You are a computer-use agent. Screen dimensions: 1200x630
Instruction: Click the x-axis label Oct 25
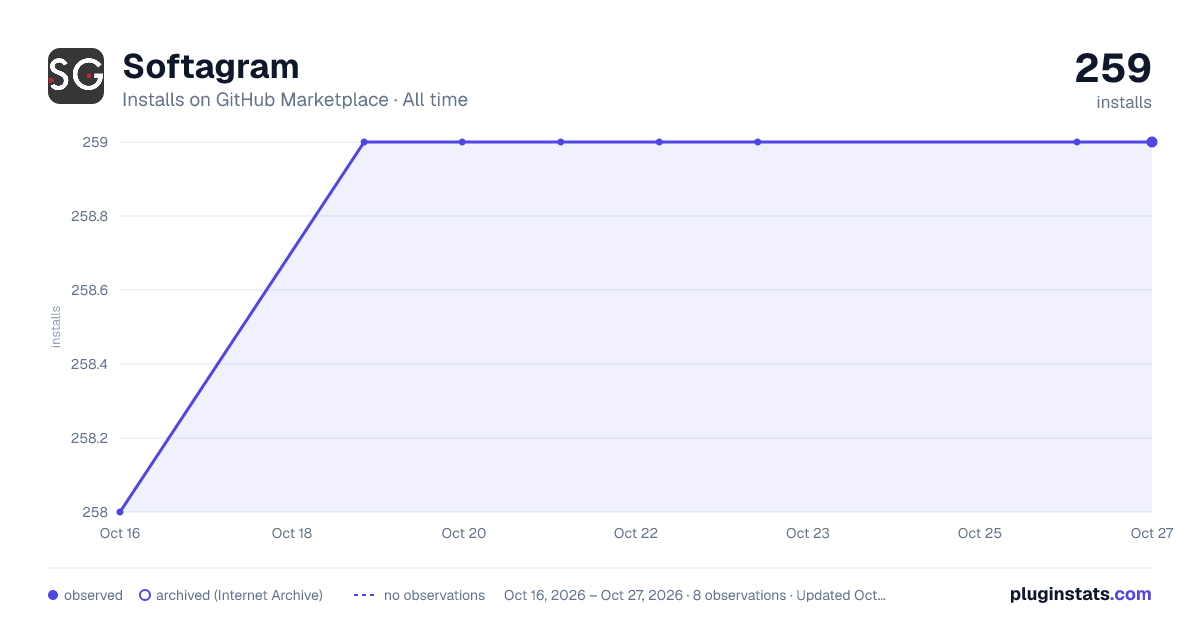[980, 533]
